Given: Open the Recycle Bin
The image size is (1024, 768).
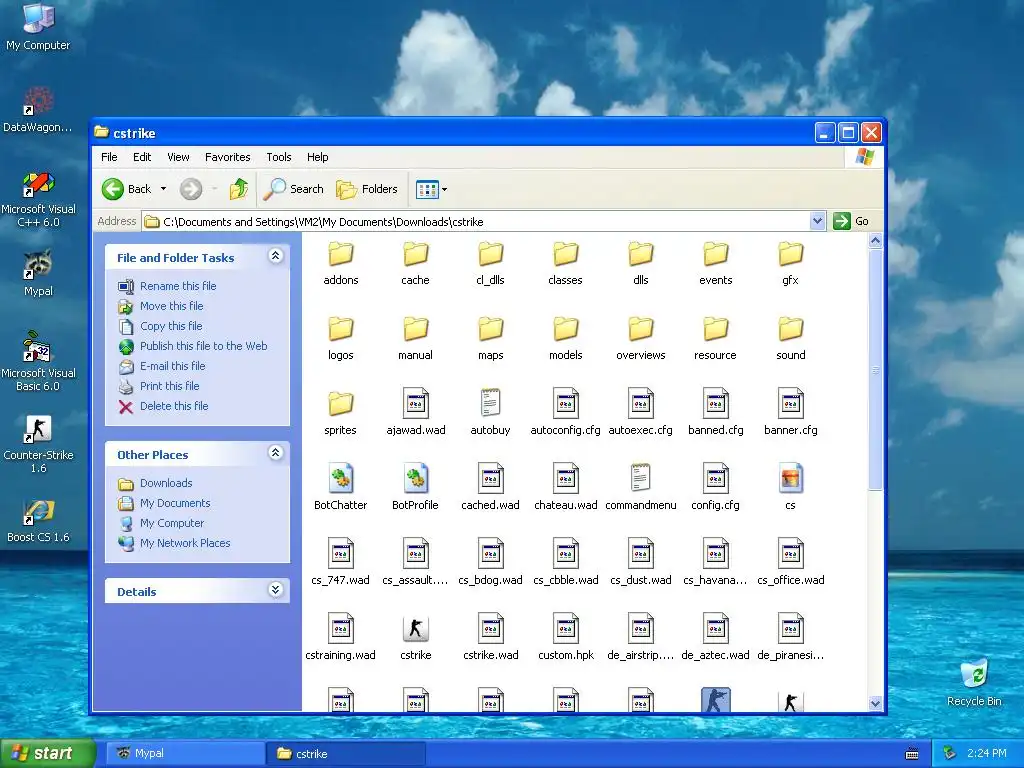Looking at the screenshot, I should click(974, 683).
